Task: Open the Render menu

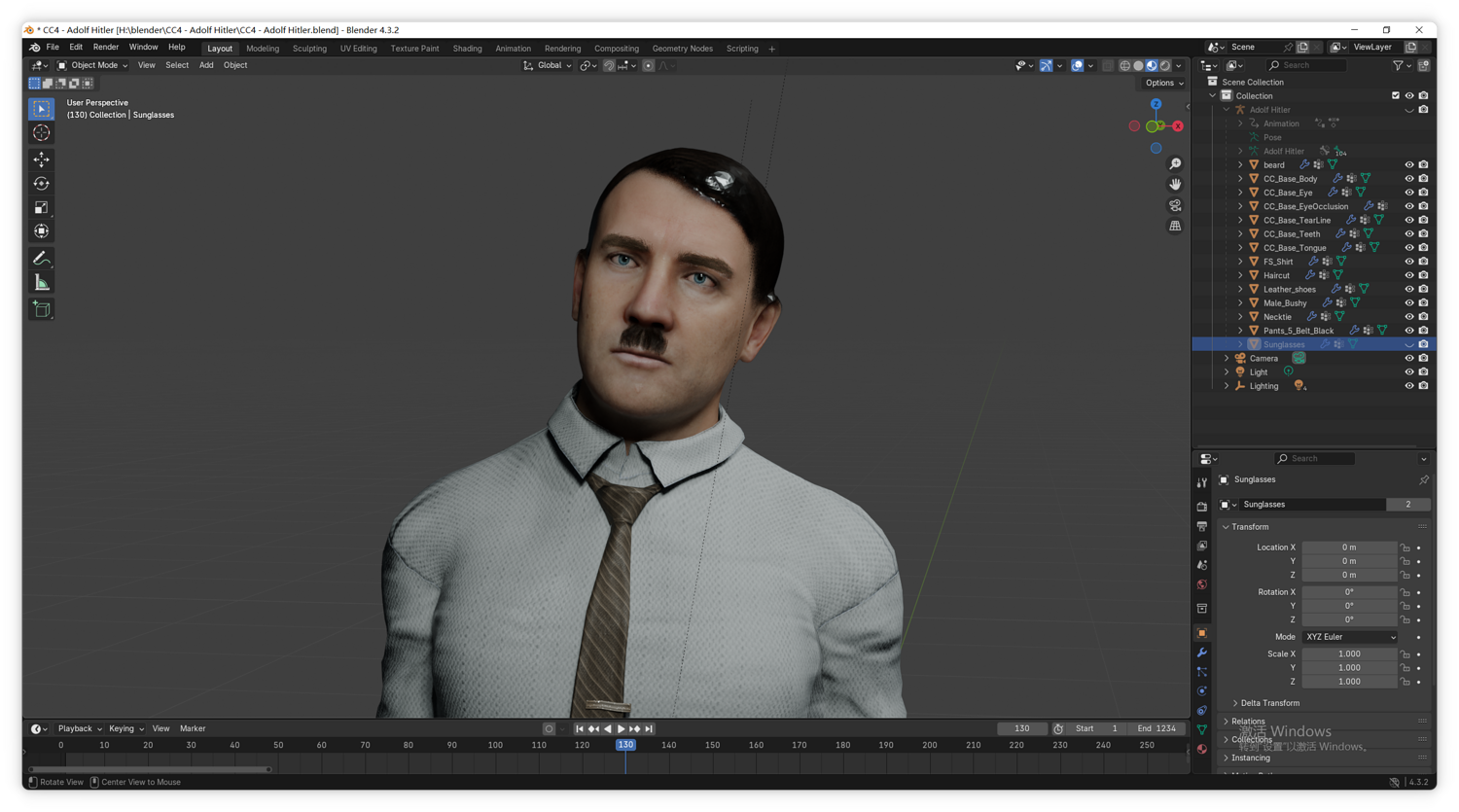Action: 106,48
